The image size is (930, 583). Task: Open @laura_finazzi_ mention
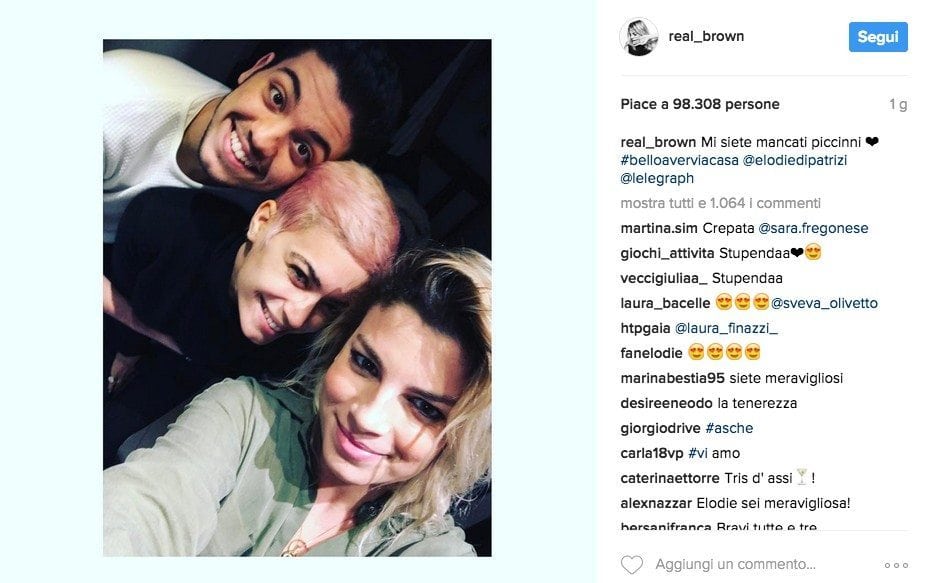tap(726, 328)
